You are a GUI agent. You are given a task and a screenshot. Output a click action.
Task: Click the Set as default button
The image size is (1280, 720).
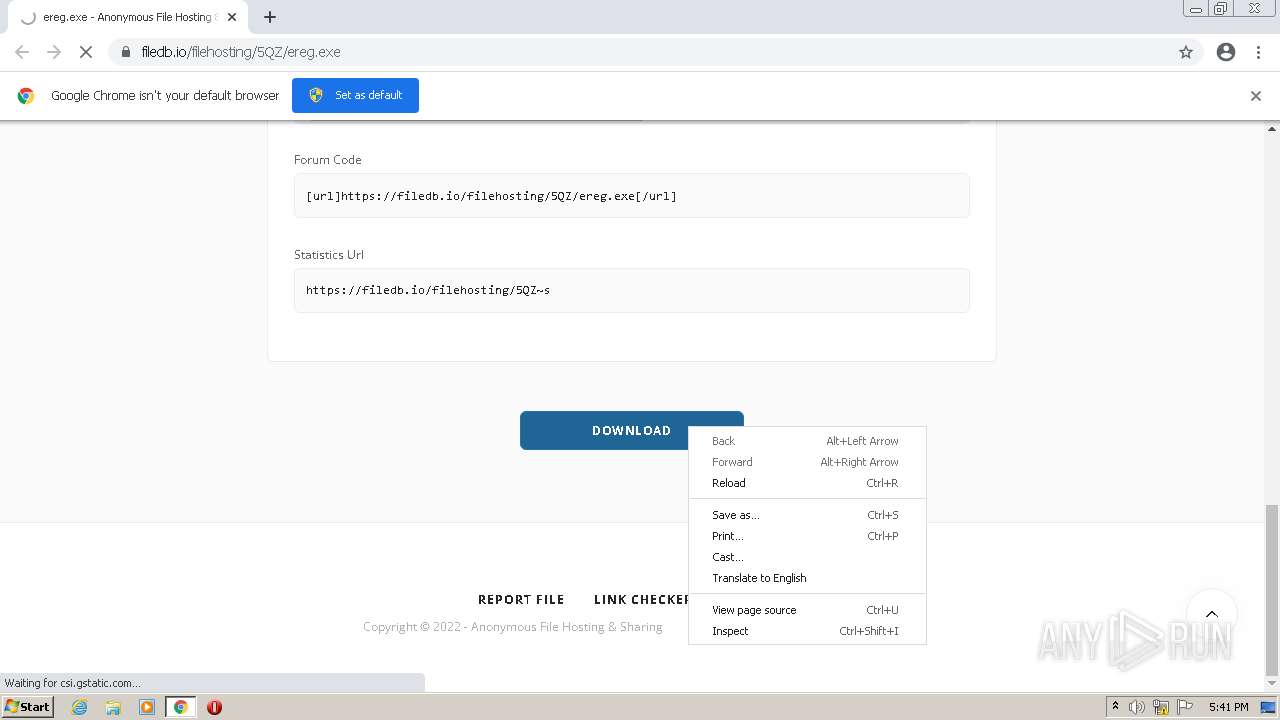[355, 95]
